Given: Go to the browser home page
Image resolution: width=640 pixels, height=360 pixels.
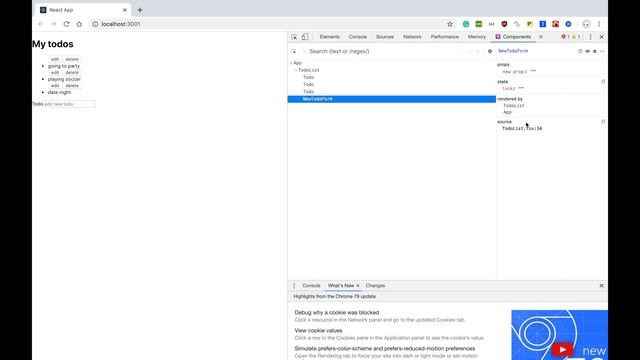Looking at the screenshot, I should tap(79, 24).
